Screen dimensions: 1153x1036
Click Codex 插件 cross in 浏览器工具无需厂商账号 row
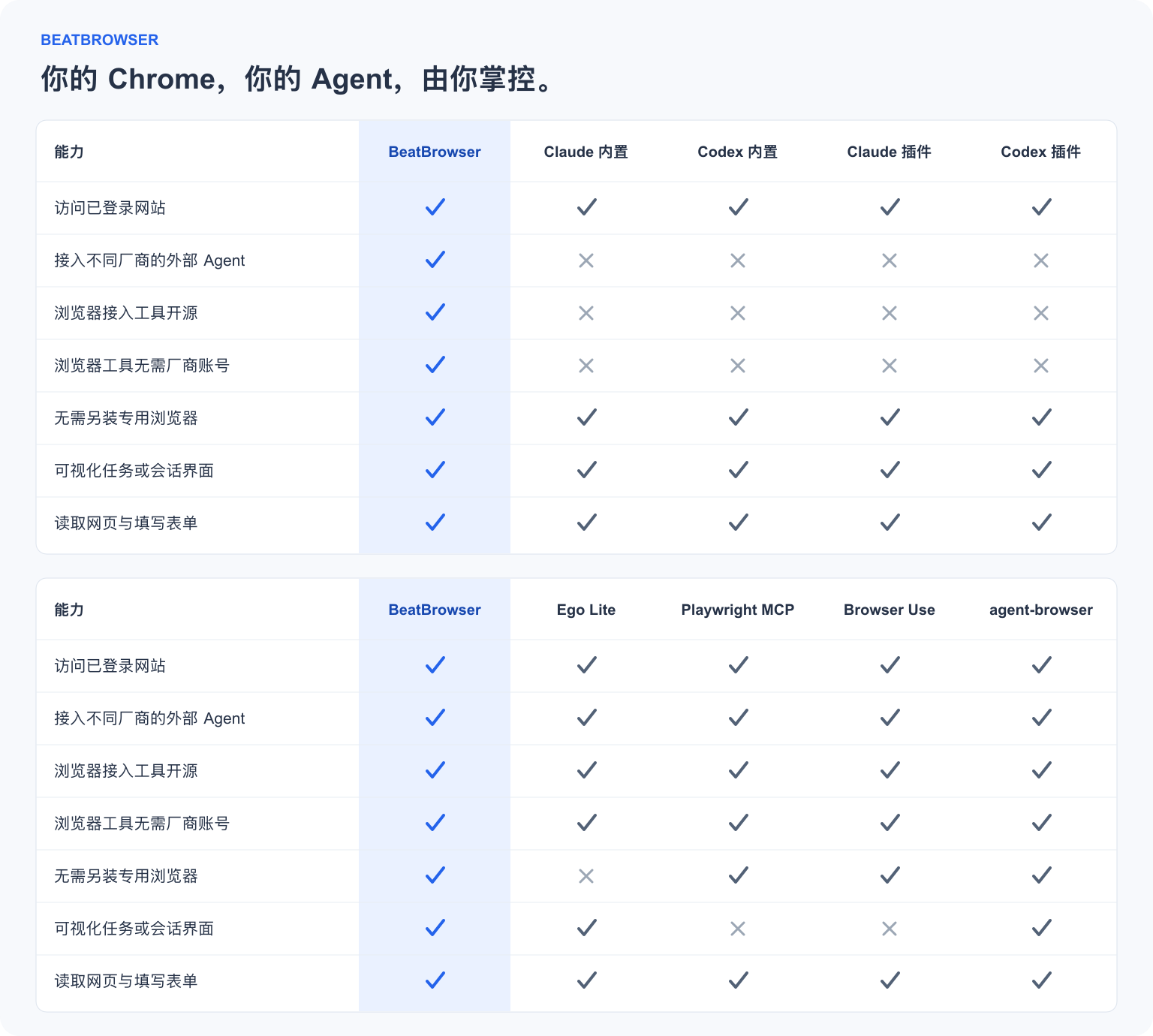tap(1041, 366)
